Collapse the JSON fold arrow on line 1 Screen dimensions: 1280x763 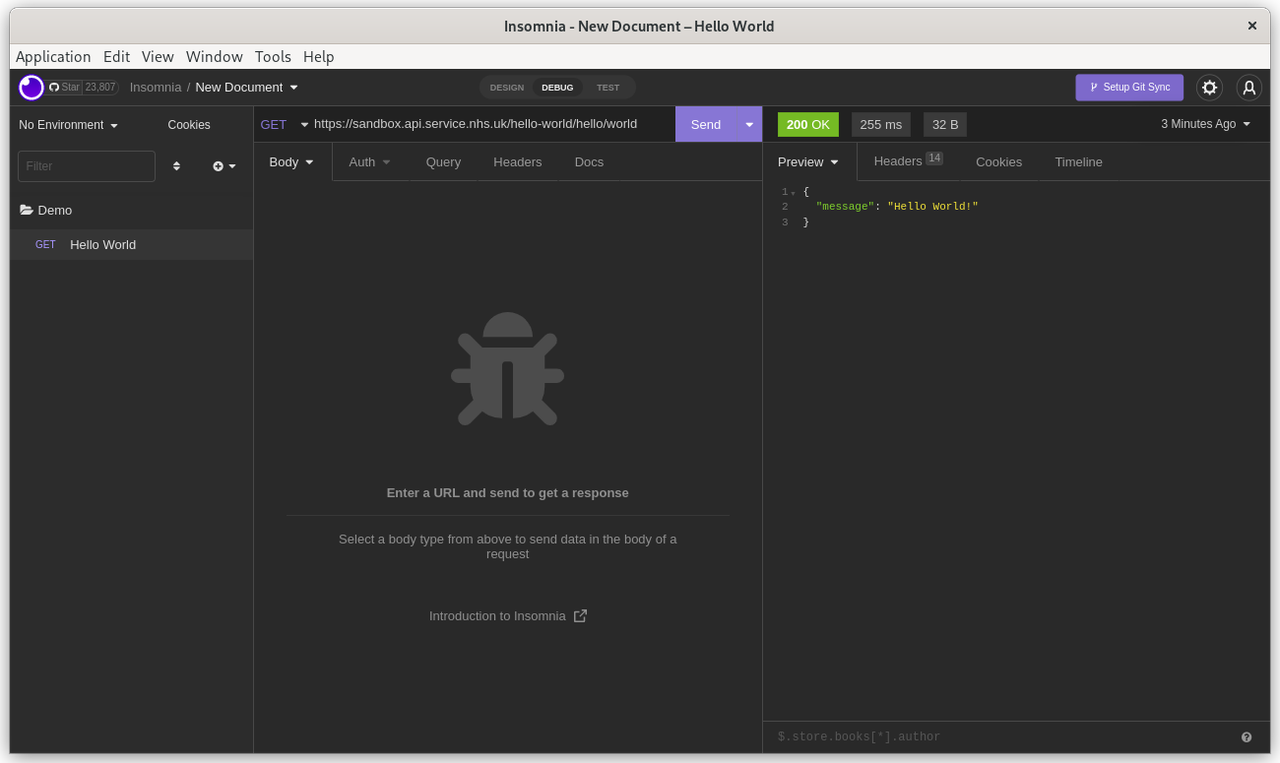[793, 192]
